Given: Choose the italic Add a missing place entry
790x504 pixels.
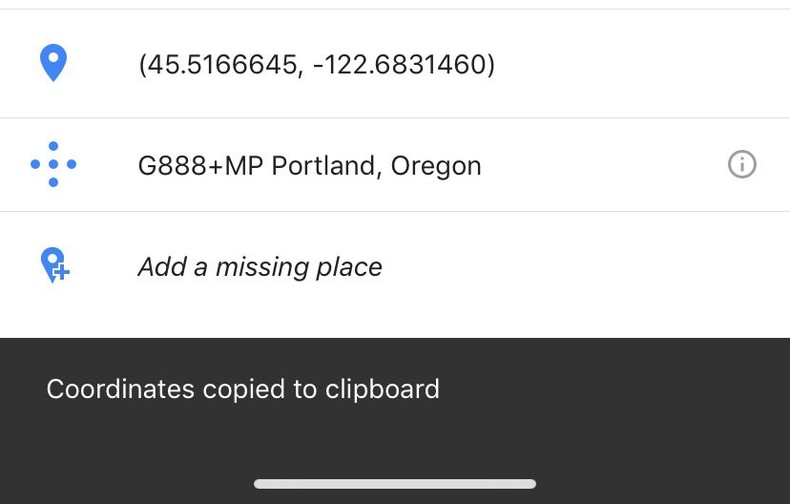Looking at the screenshot, I should 260,267.
